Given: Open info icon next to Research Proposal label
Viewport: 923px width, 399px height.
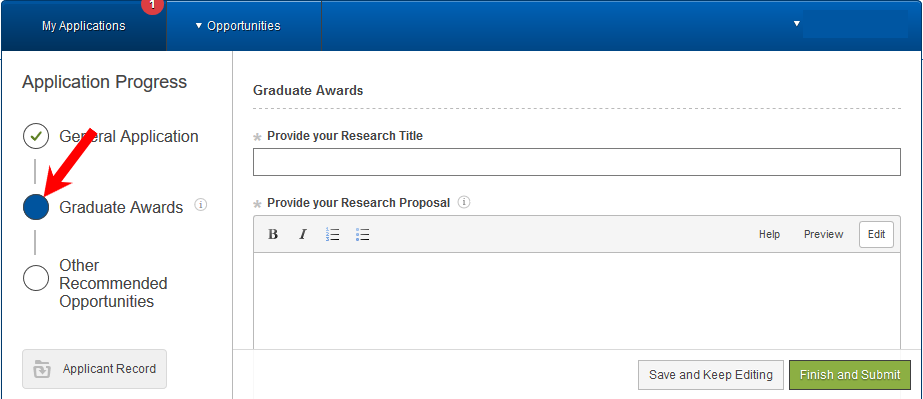Looking at the screenshot, I should (464, 202).
